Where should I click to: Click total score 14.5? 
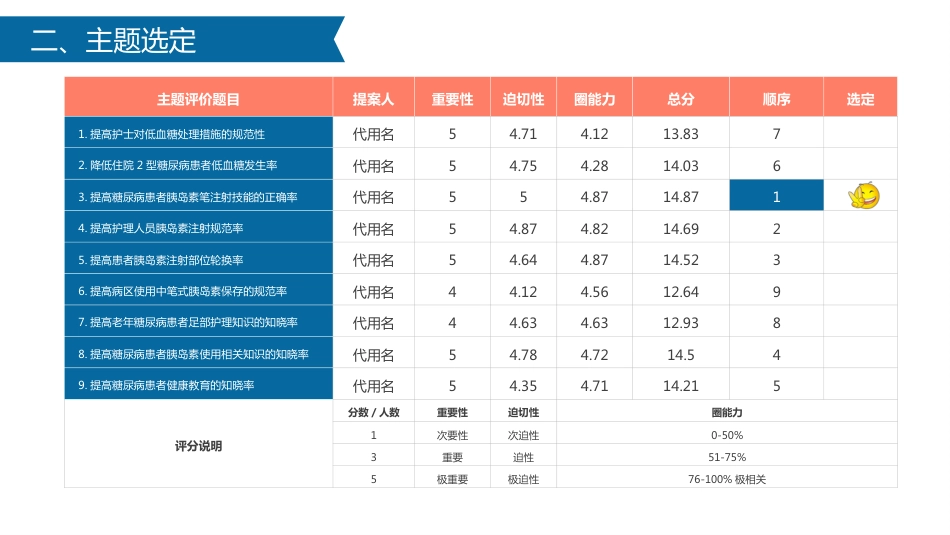click(x=680, y=354)
